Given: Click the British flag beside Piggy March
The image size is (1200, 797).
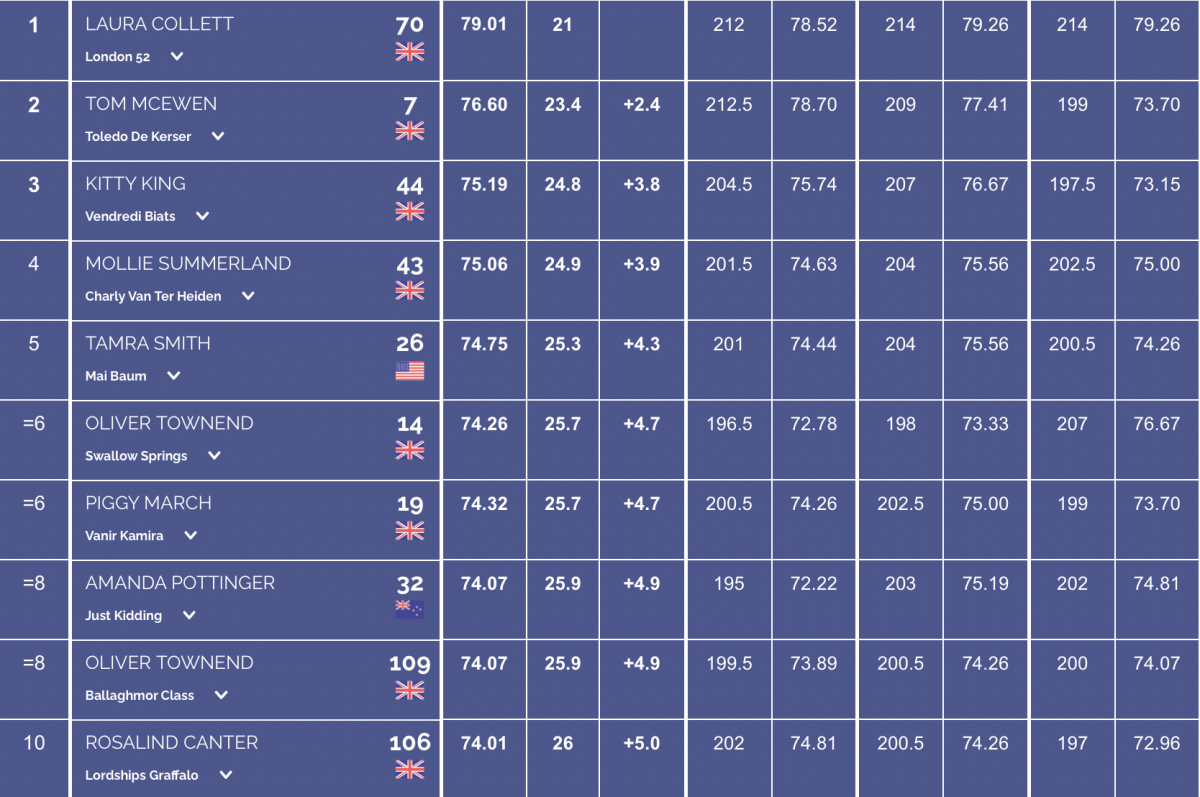Looking at the screenshot, I should (409, 530).
